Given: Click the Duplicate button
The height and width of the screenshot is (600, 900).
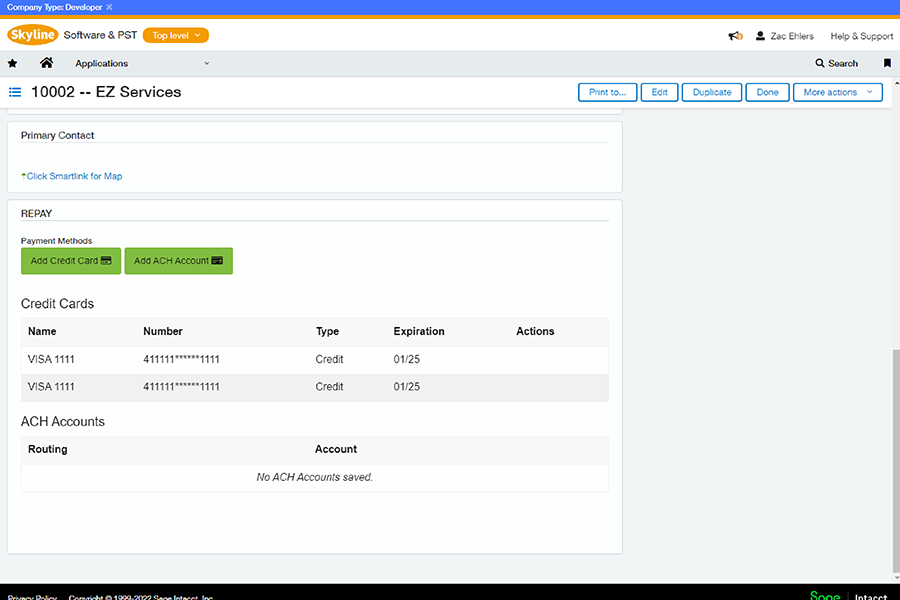Looking at the screenshot, I should (712, 92).
